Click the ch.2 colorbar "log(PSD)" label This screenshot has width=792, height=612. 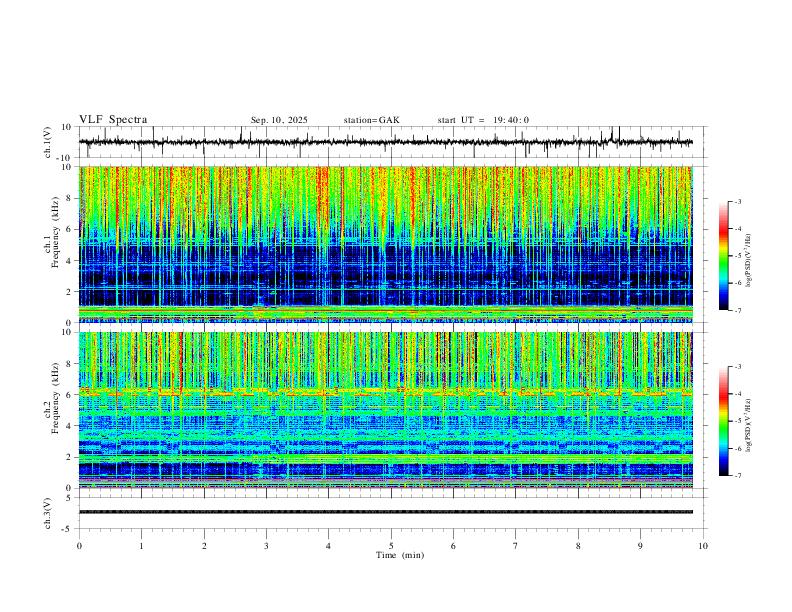pyautogui.click(x=748, y=425)
